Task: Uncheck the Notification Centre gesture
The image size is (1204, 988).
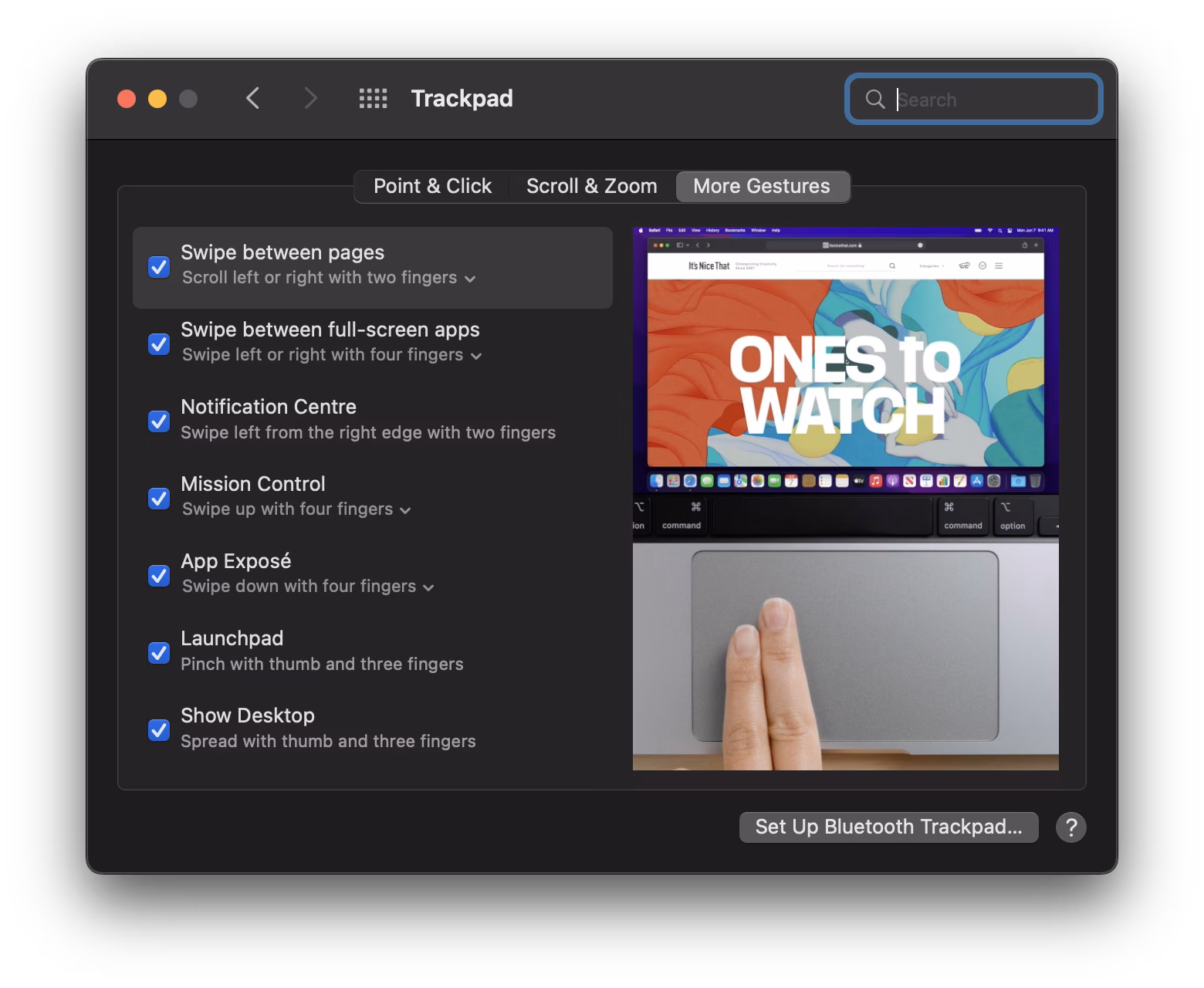Action: 159,421
